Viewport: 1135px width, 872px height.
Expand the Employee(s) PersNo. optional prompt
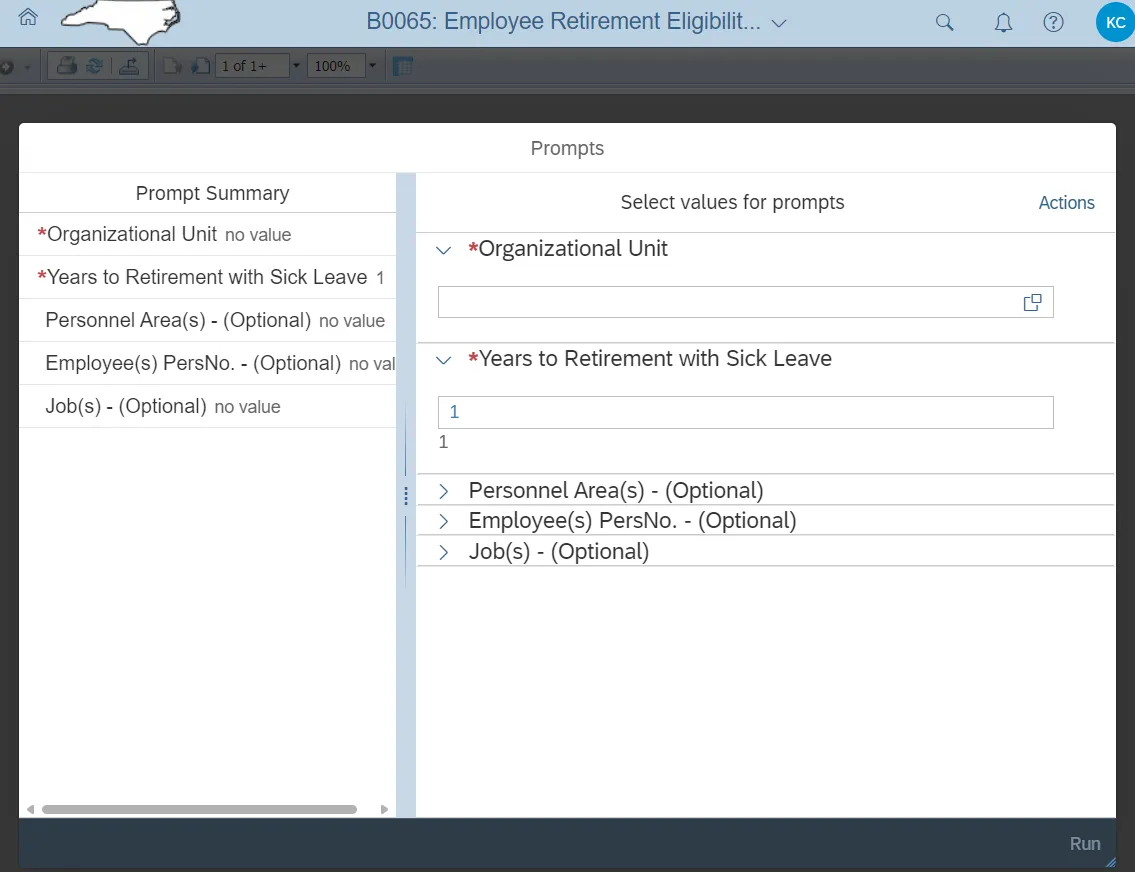[444, 522]
